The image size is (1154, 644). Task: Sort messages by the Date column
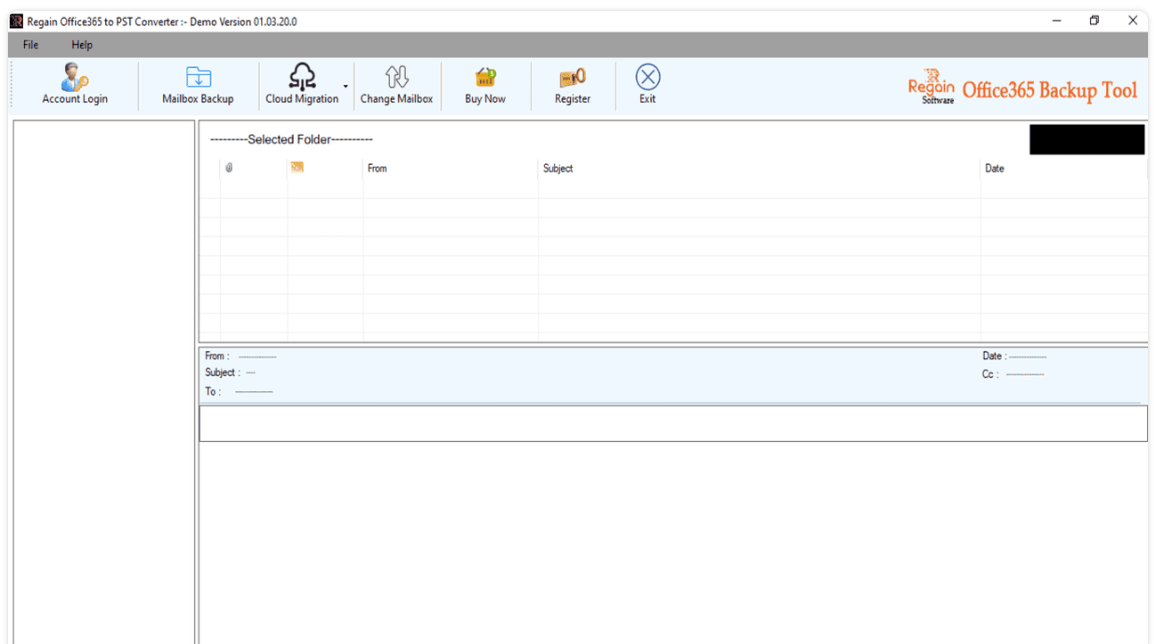click(x=994, y=168)
